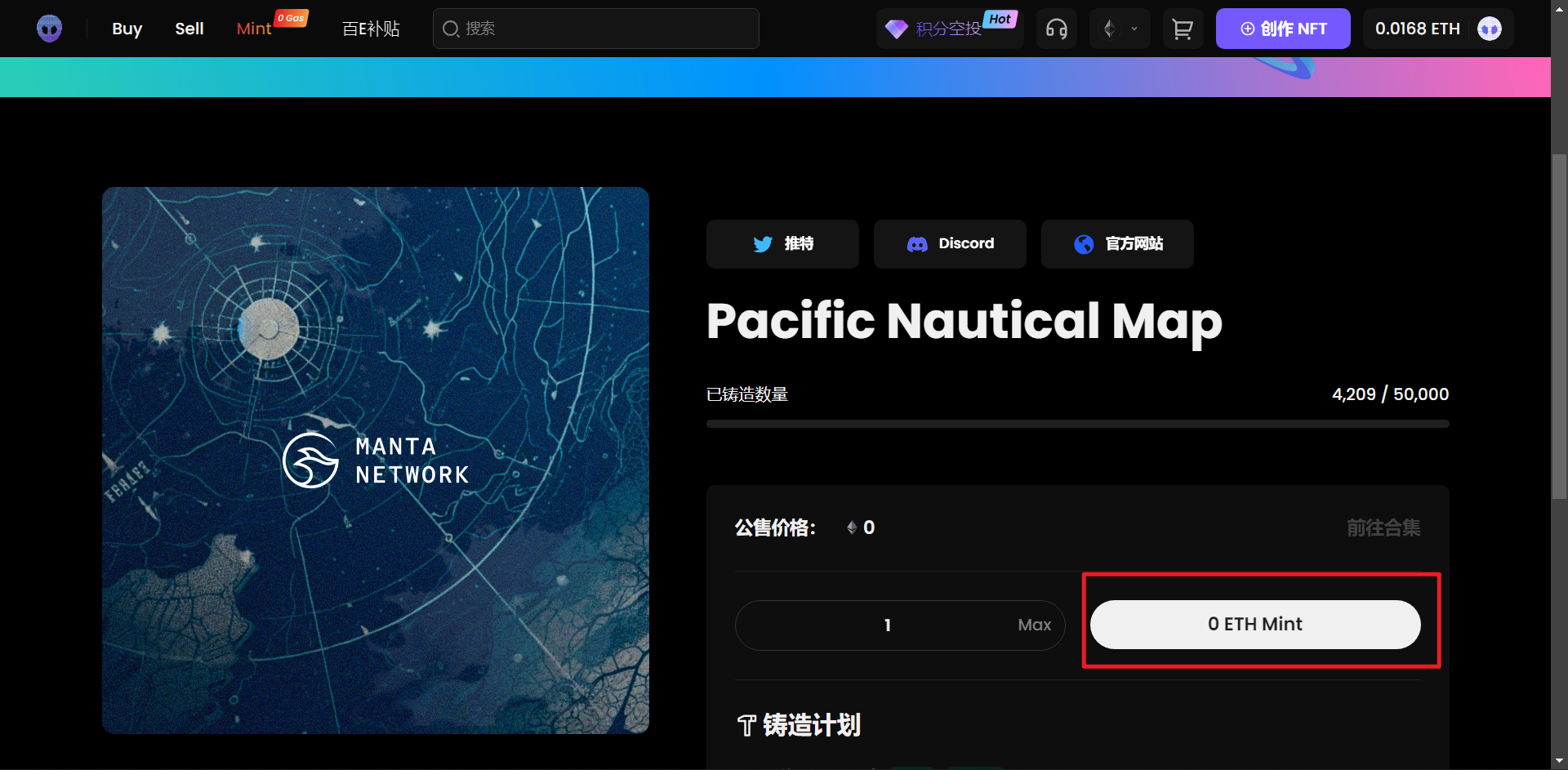This screenshot has height=770, width=1568.
Task: Click the Pacific Nautical Map title
Action: coord(964,321)
